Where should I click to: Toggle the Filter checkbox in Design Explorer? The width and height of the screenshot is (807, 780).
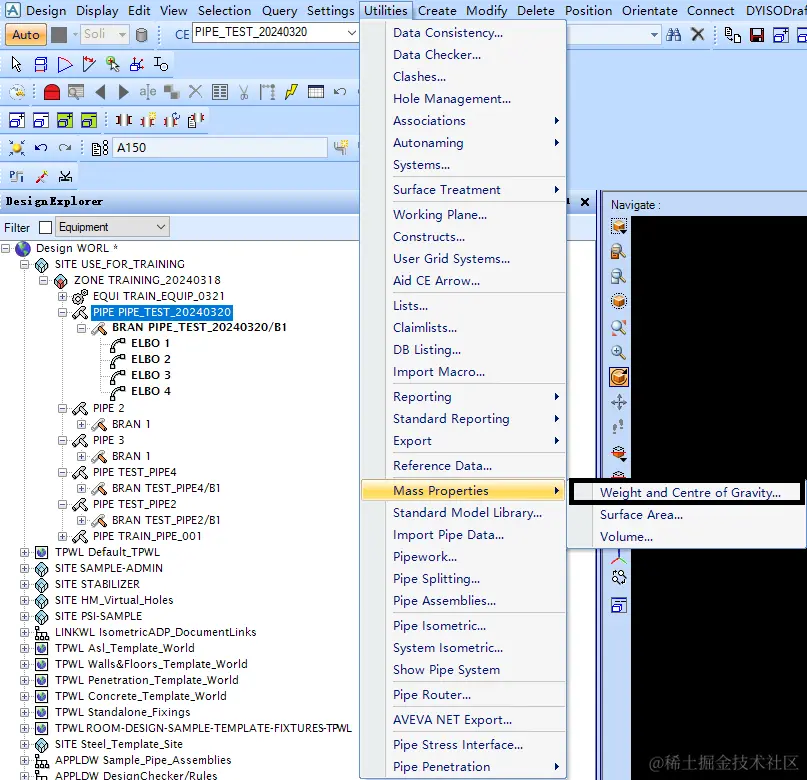pos(45,227)
